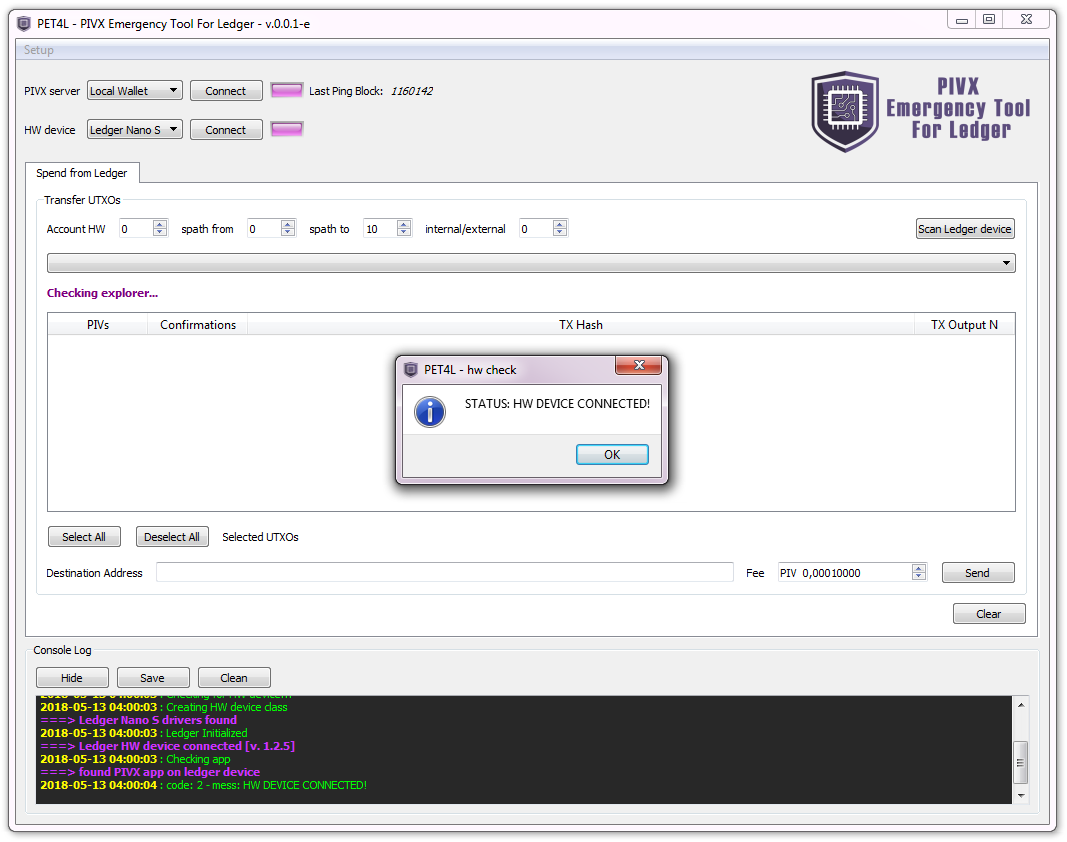Screen dimensions: 1067x842
Task: Click 'Checking explorer...' status text
Action: (102, 293)
